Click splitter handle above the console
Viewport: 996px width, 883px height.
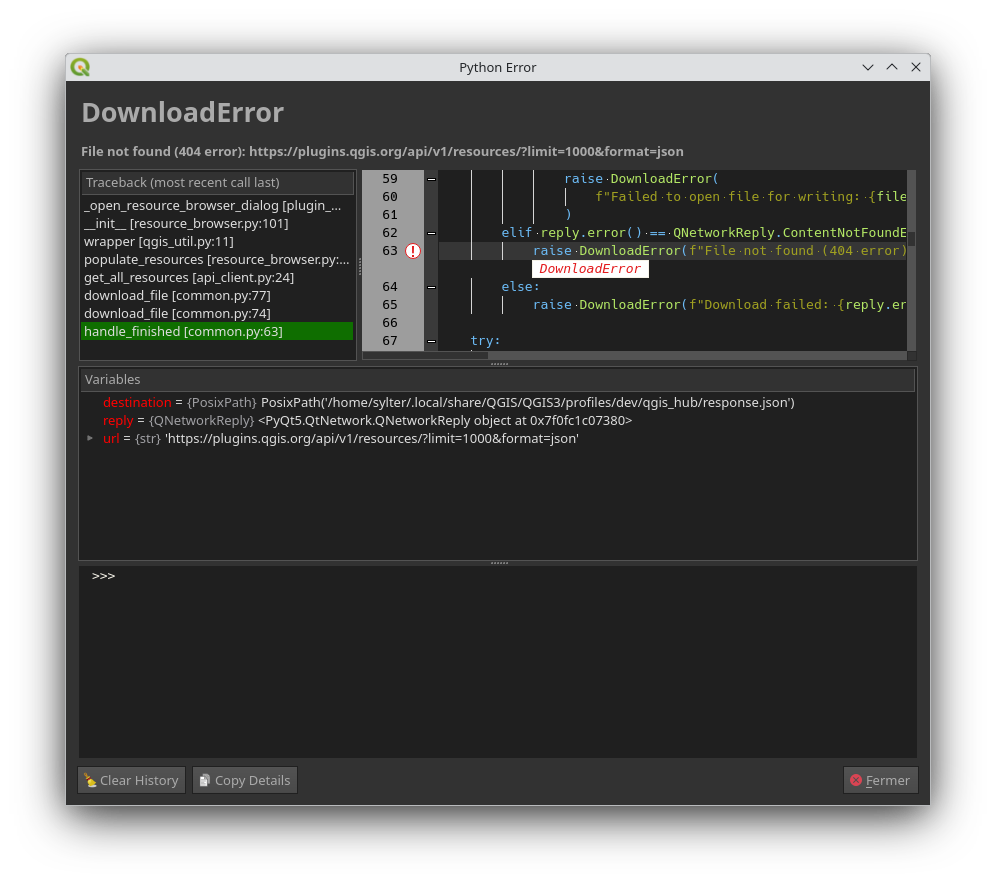pos(499,563)
